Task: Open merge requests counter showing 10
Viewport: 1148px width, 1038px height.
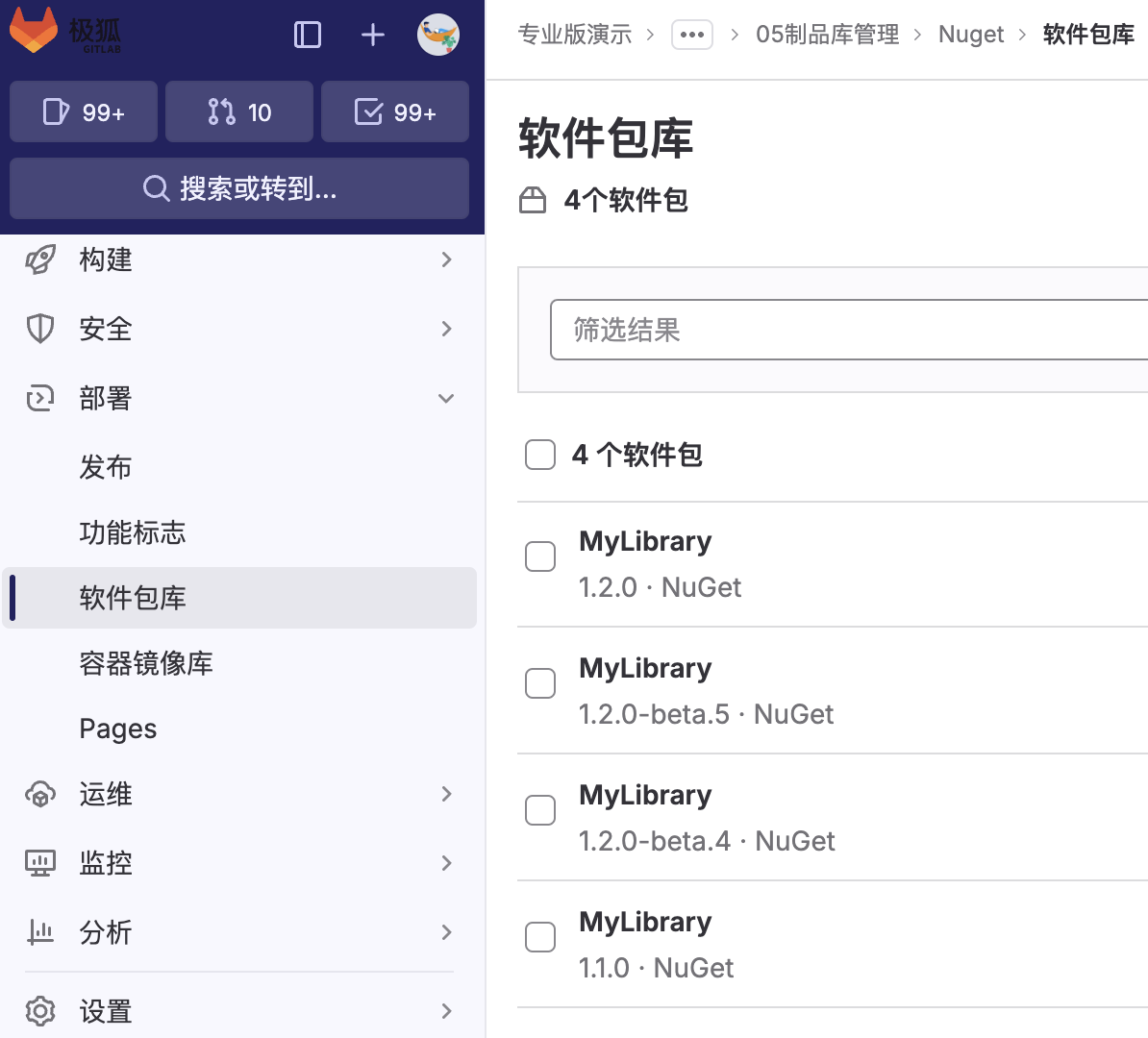Action: (x=238, y=111)
